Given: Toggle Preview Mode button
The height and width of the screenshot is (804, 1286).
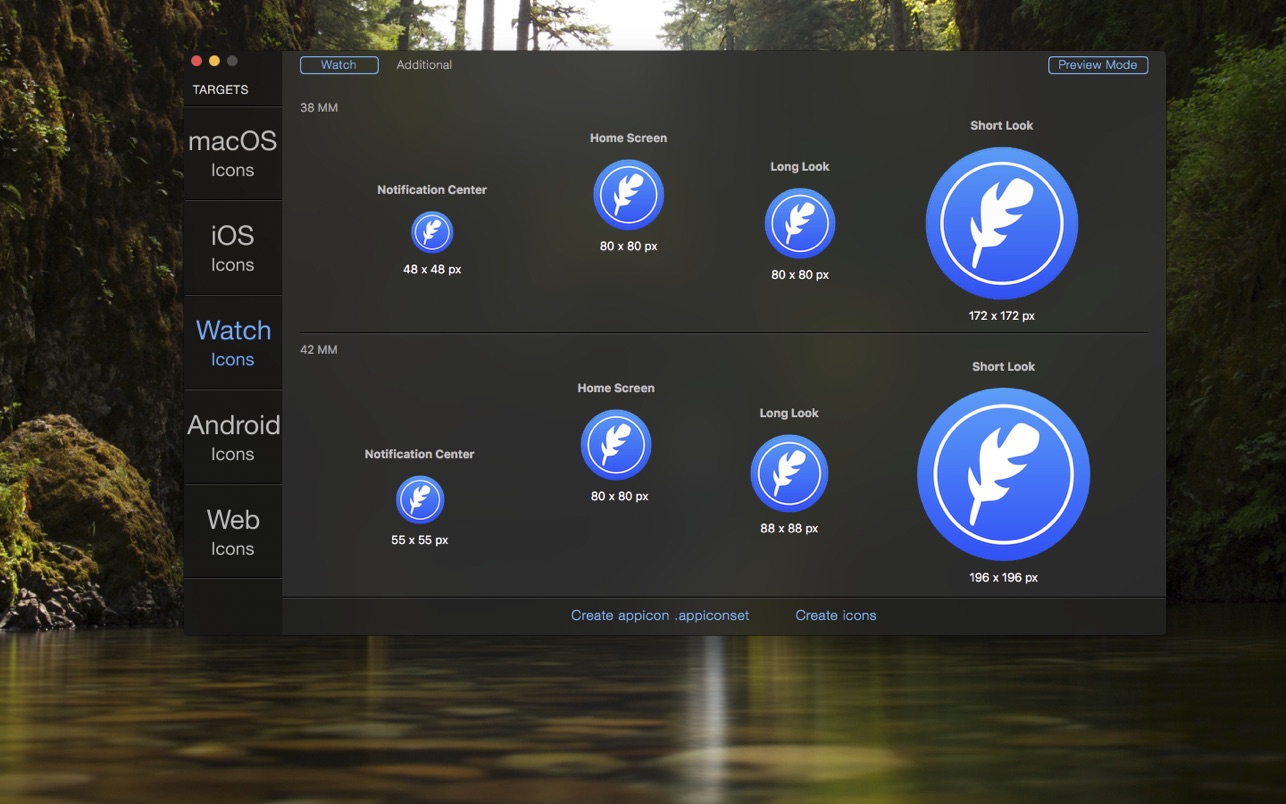Looking at the screenshot, I should click(x=1098, y=65).
